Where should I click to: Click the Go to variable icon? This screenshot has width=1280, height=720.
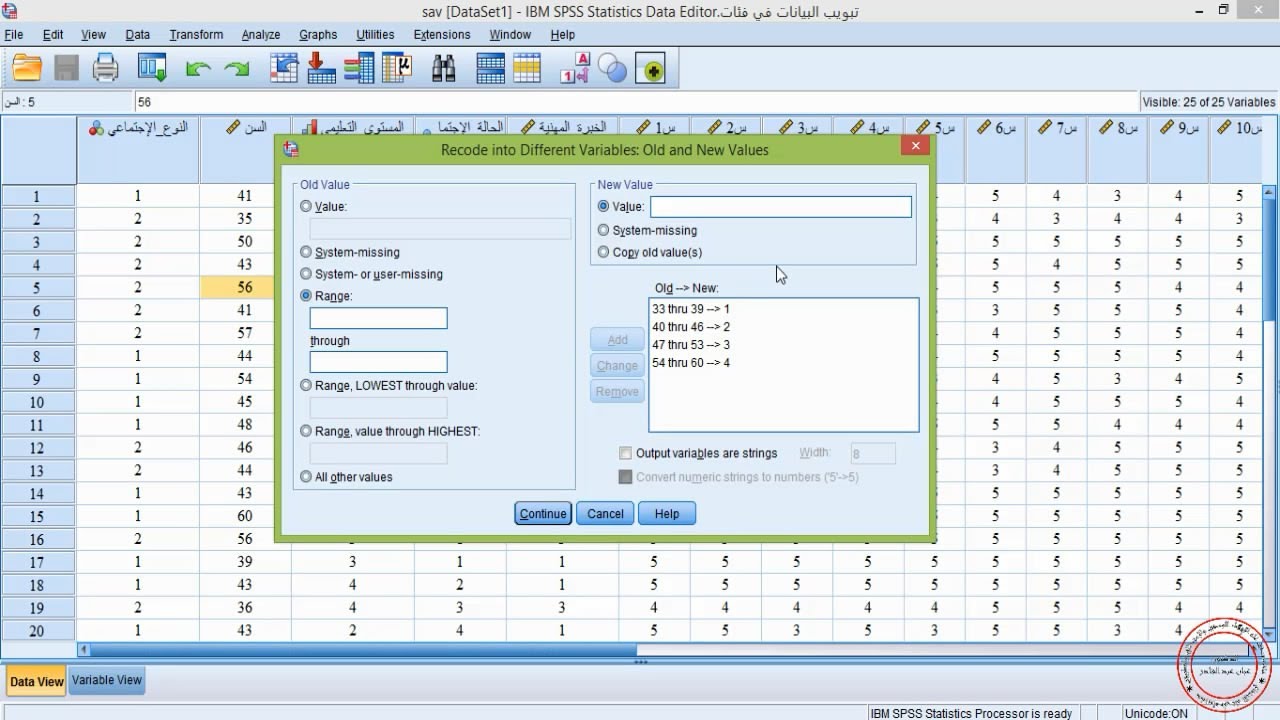pos(321,68)
